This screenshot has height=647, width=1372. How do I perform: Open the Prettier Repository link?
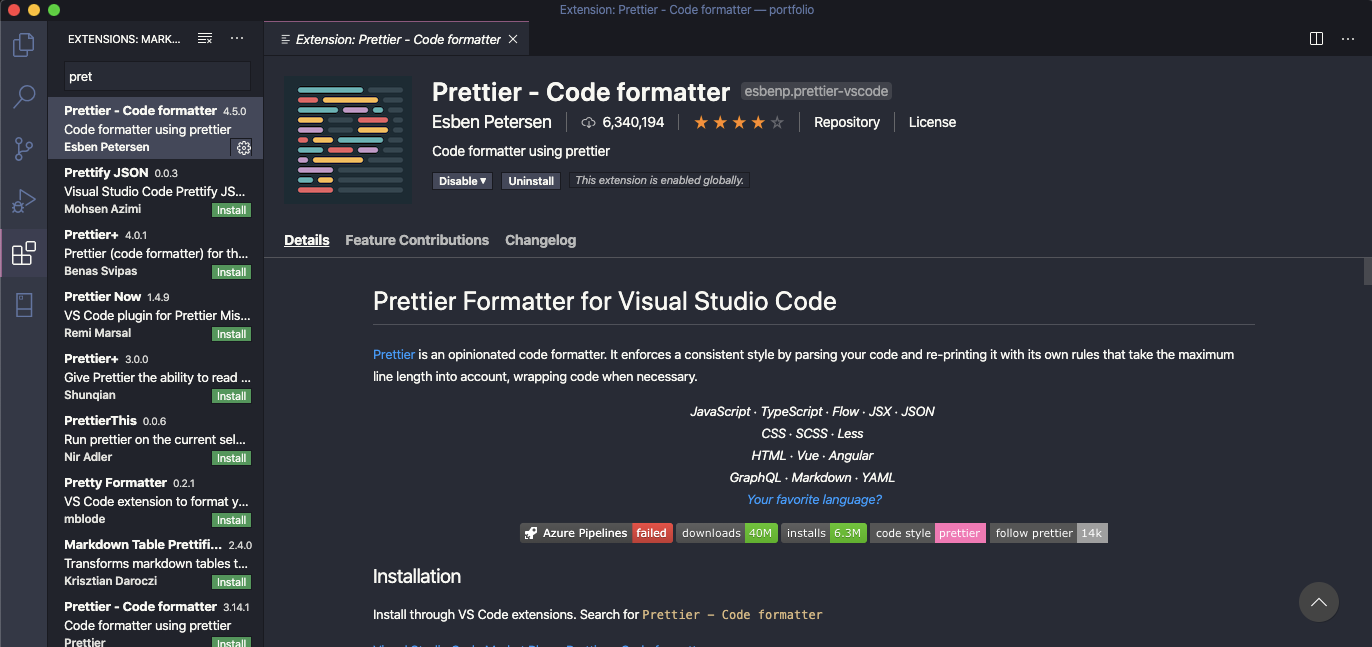tap(846, 122)
